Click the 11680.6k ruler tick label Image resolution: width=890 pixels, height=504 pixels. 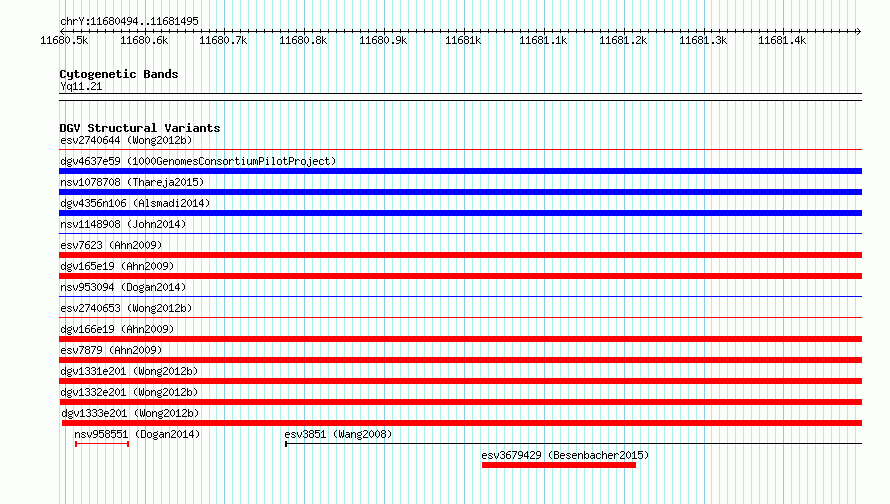pyautogui.click(x=144, y=40)
